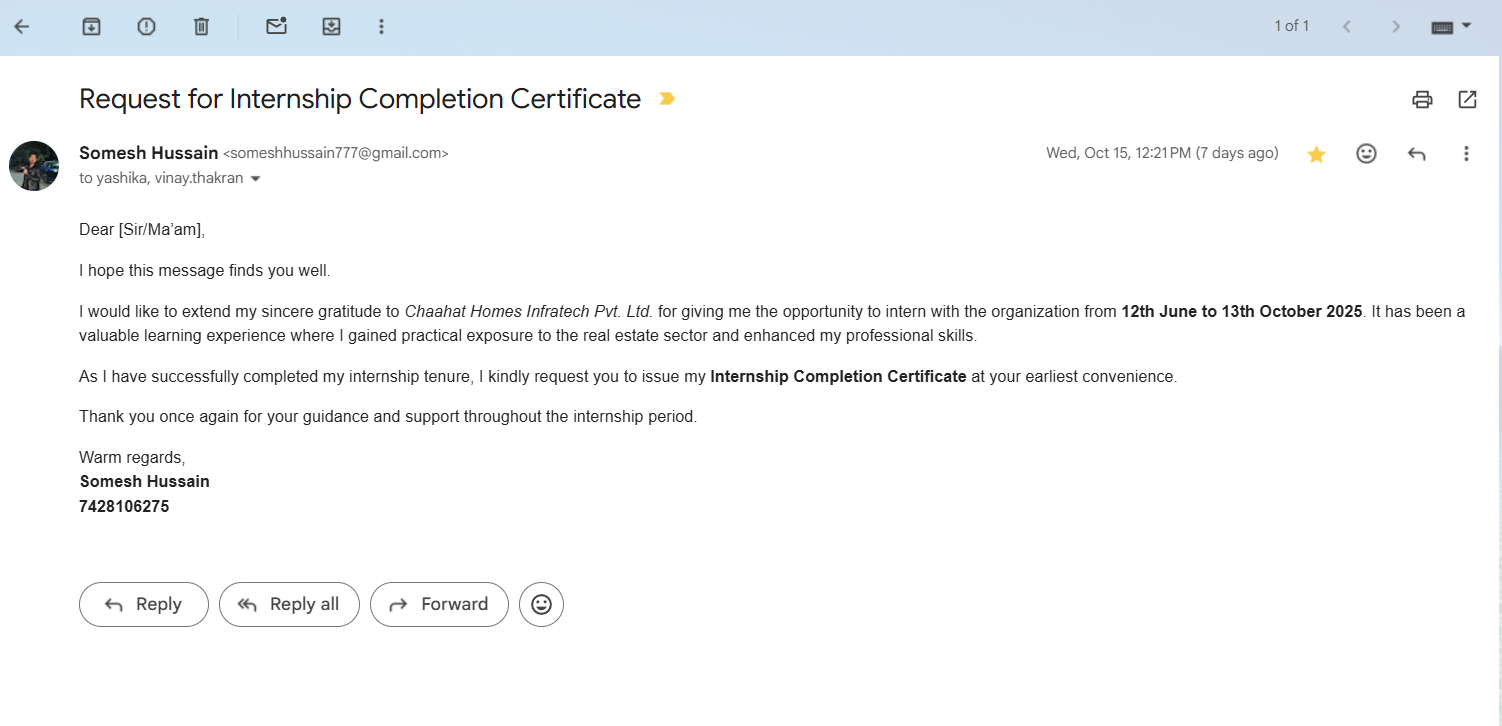
Task: Mark the email as unread
Action: click(x=276, y=27)
